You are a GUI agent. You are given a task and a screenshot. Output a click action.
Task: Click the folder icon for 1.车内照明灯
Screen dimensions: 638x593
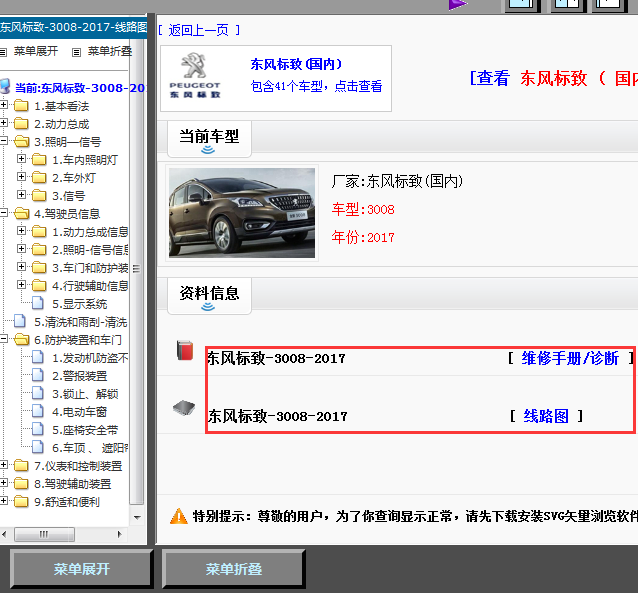click(x=39, y=160)
